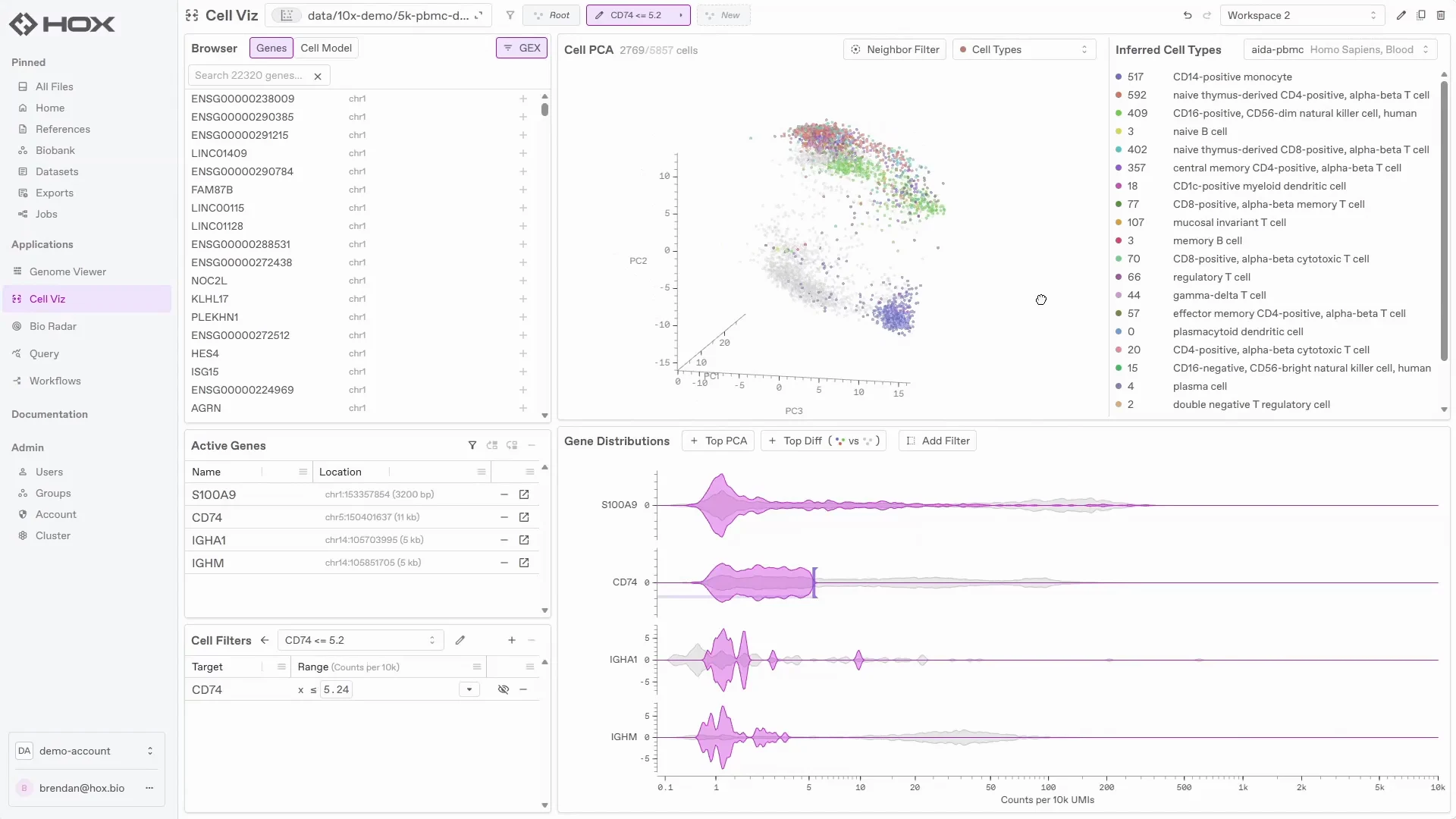Open the Cell Types dropdown

pos(1025,49)
